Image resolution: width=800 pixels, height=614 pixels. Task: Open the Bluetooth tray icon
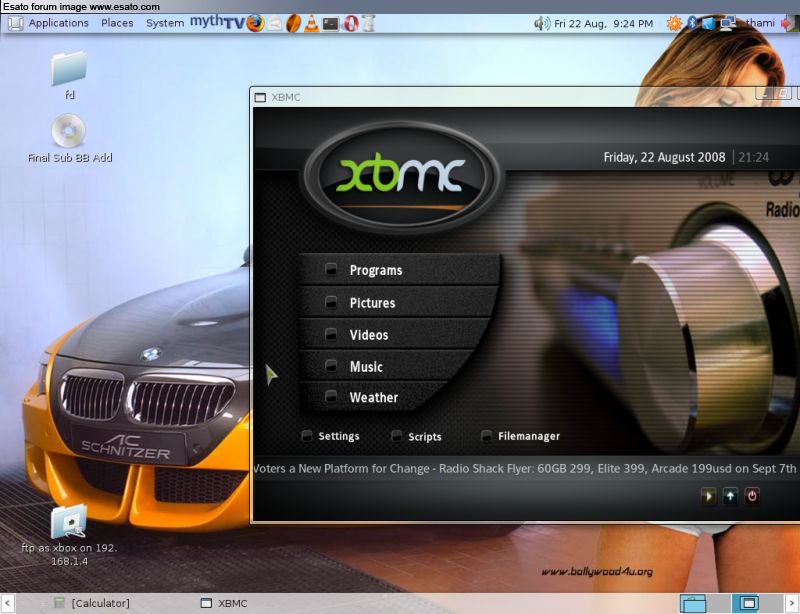[692, 23]
